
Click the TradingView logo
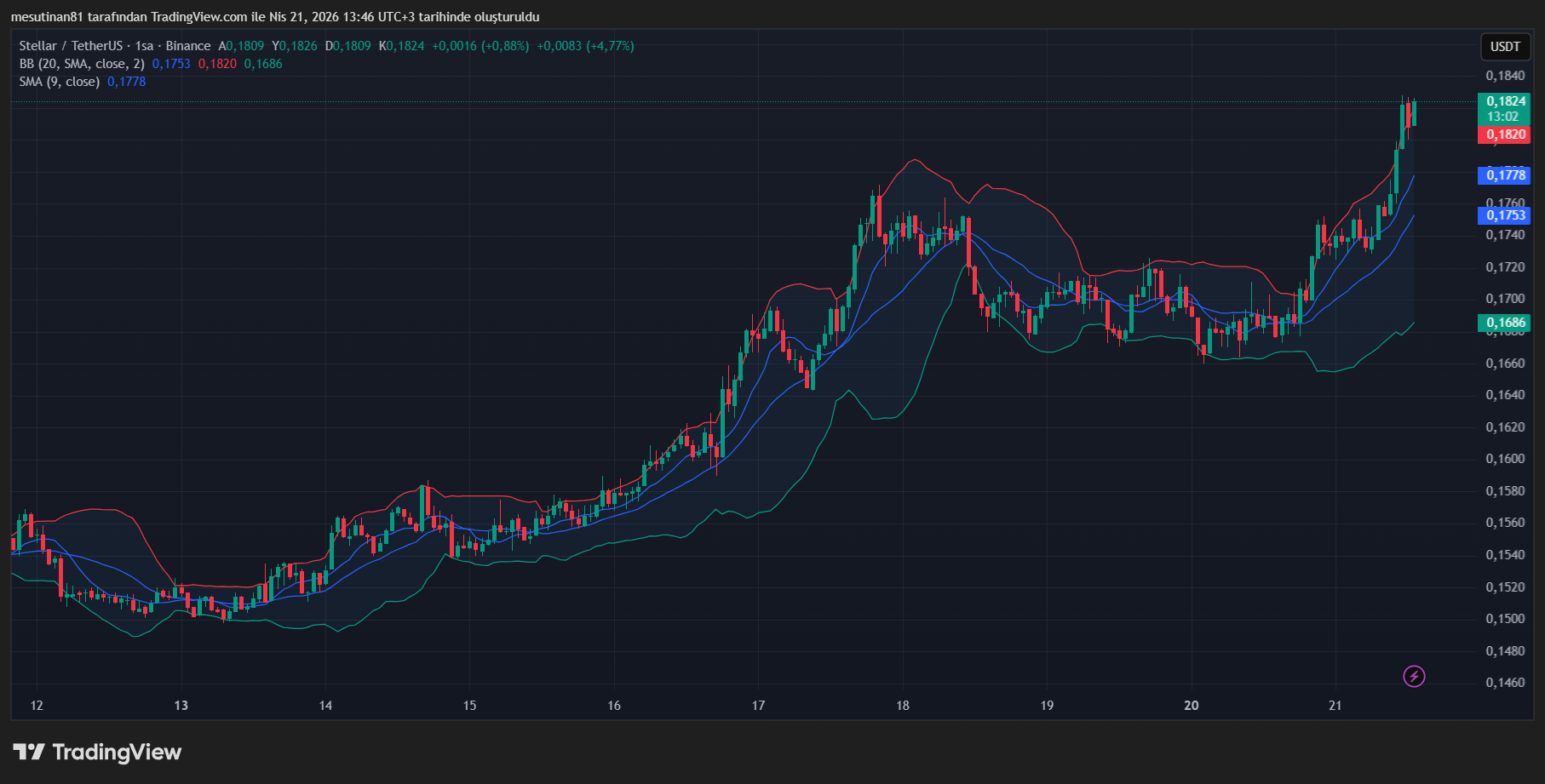[x=96, y=753]
